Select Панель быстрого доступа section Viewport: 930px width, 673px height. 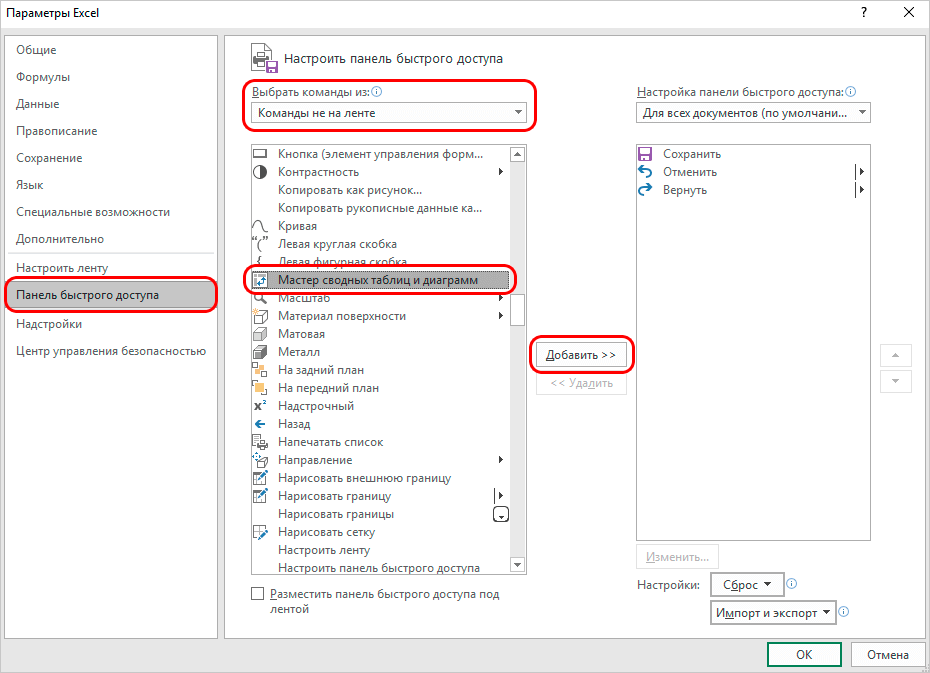(111, 295)
